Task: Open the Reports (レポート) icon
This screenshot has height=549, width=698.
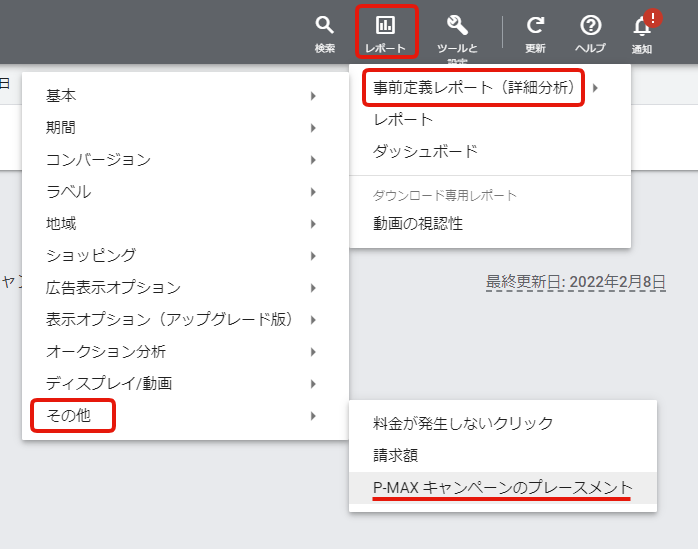Action: (385, 26)
